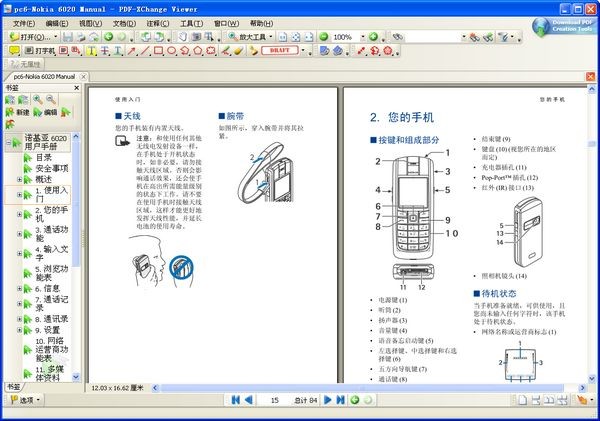Viewport: 600px width, 421px height.
Task: Expand the 1. 使用入门 bookmark
Action: click(19, 195)
